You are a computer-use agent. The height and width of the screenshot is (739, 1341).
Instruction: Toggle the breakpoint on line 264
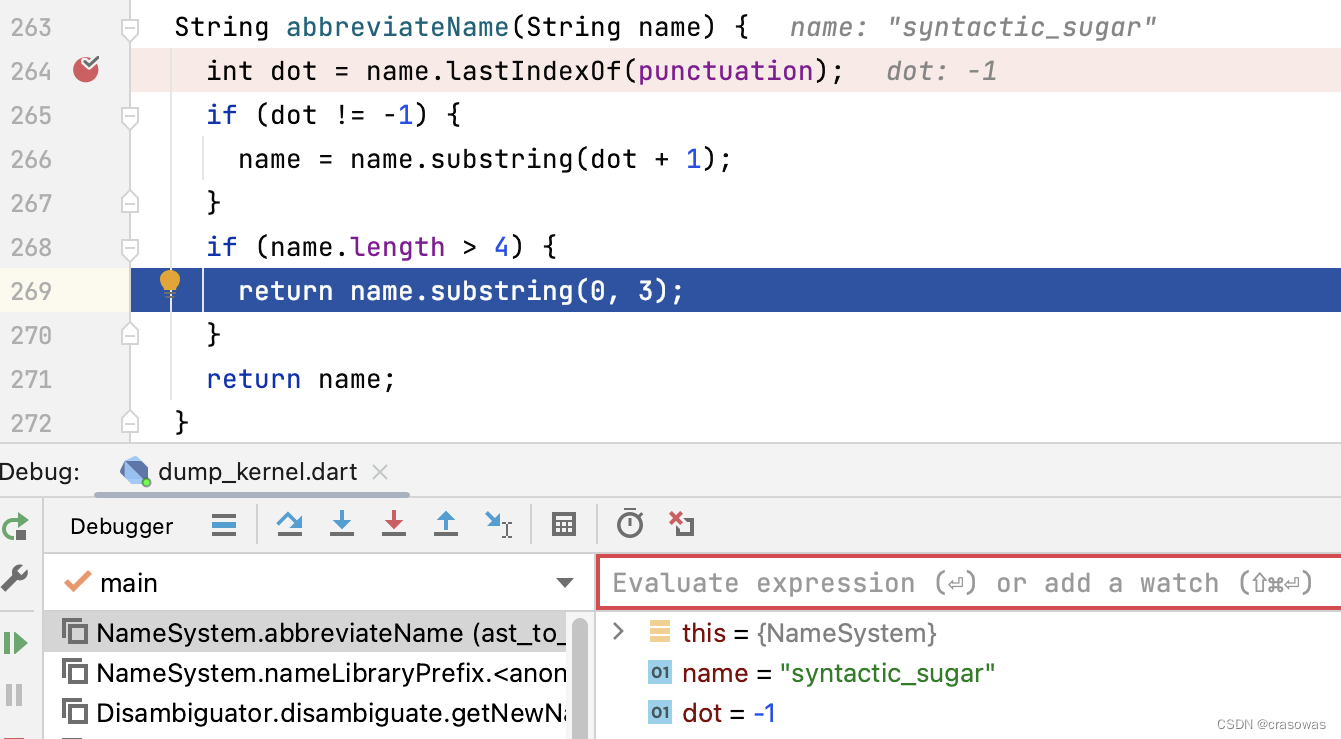tap(86, 70)
